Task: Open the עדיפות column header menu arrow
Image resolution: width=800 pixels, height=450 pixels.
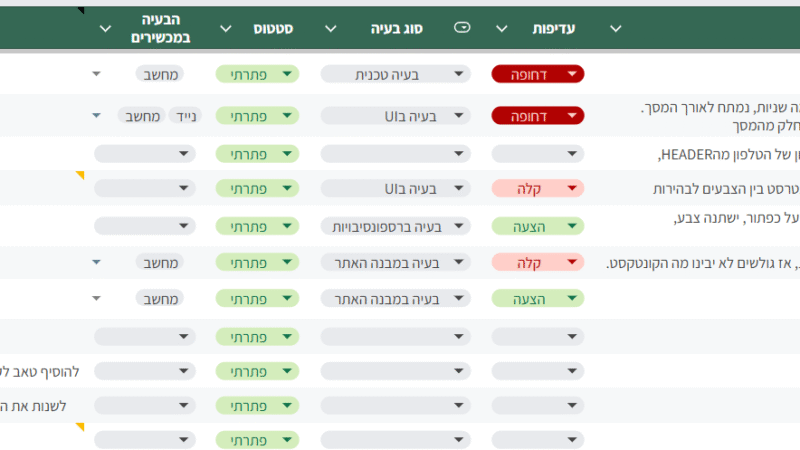Action: (502, 29)
